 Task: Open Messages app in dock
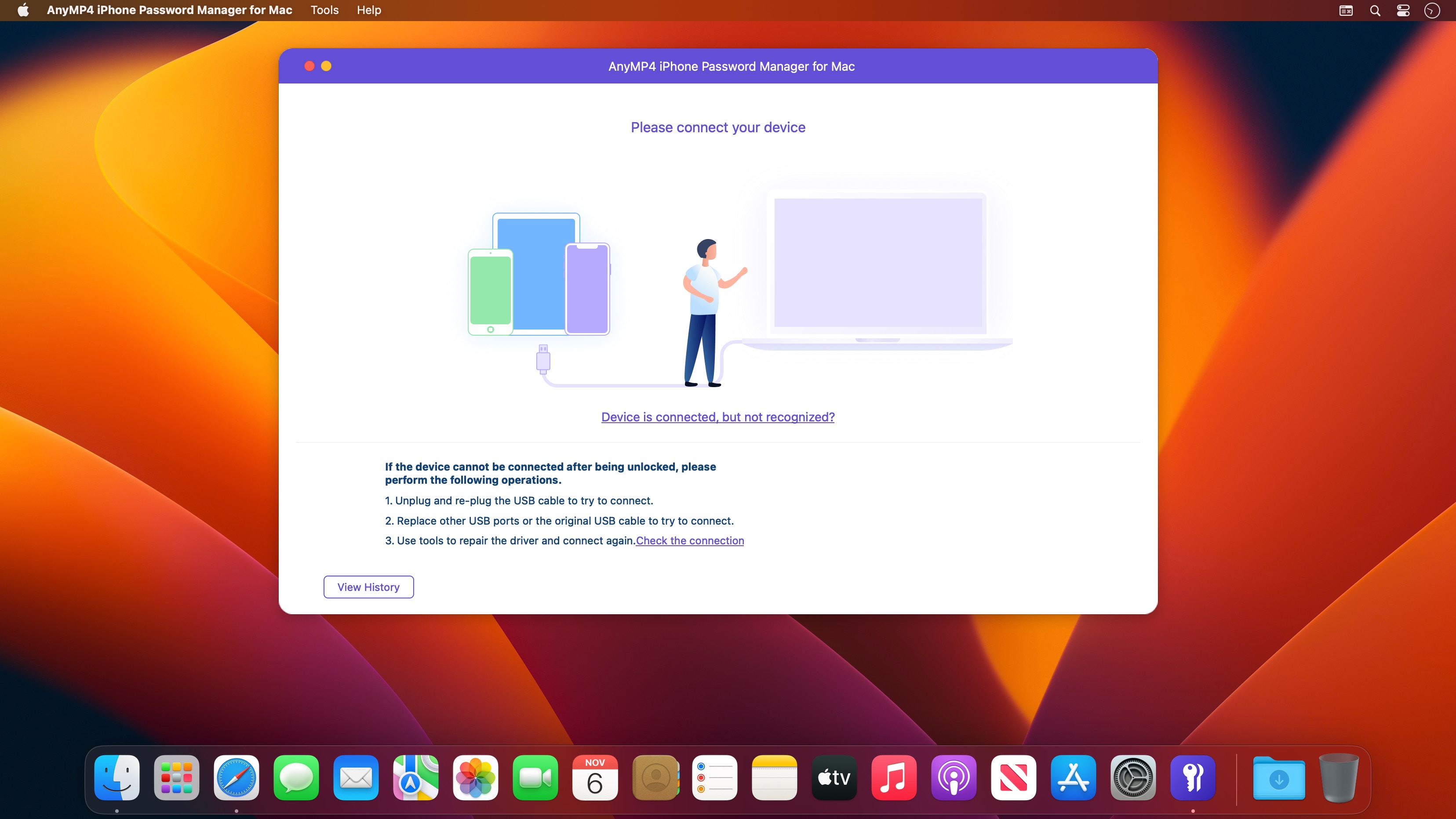click(x=296, y=778)
